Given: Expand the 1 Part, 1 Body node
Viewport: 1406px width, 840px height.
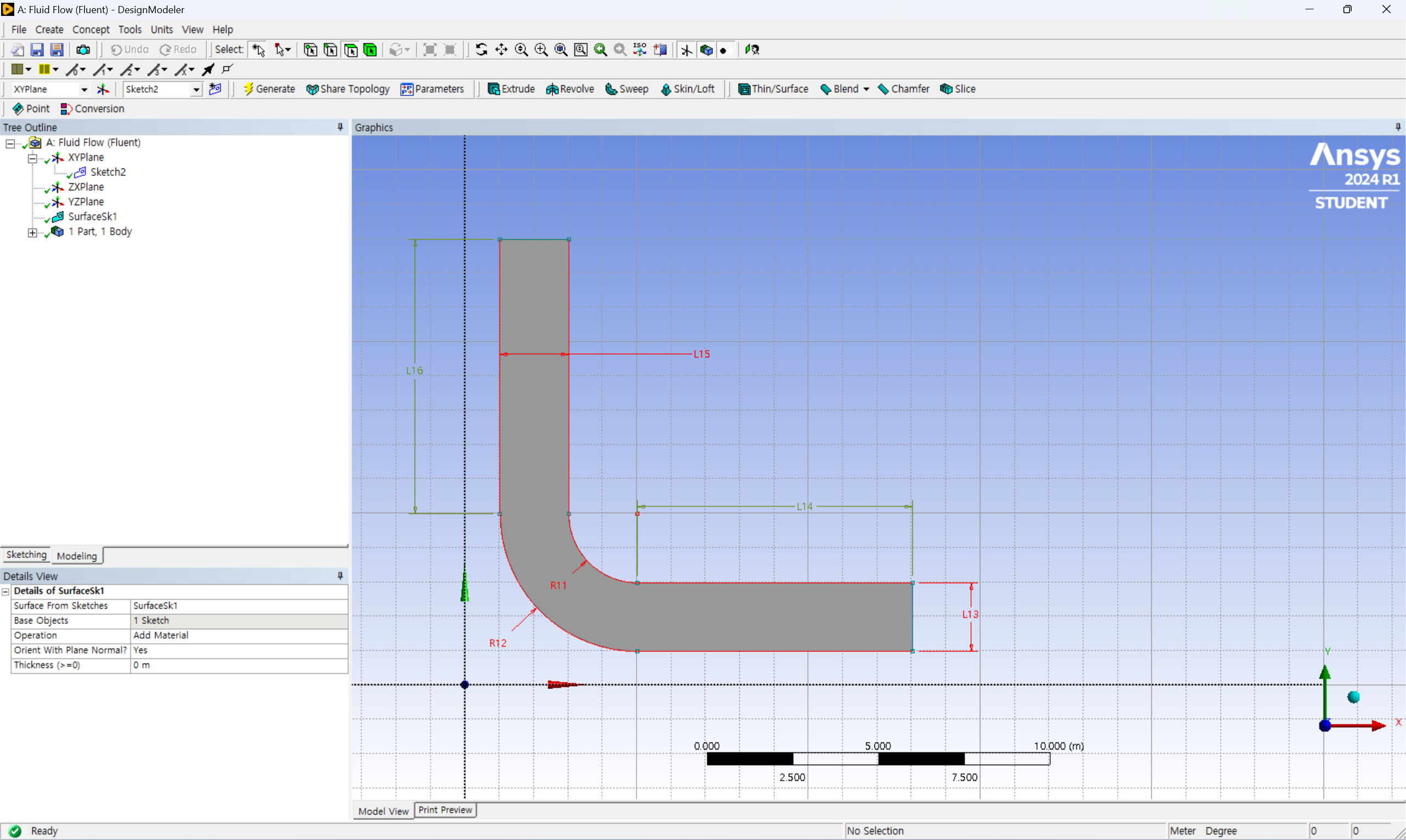Looking at the screenshot, I should point(32,232).
